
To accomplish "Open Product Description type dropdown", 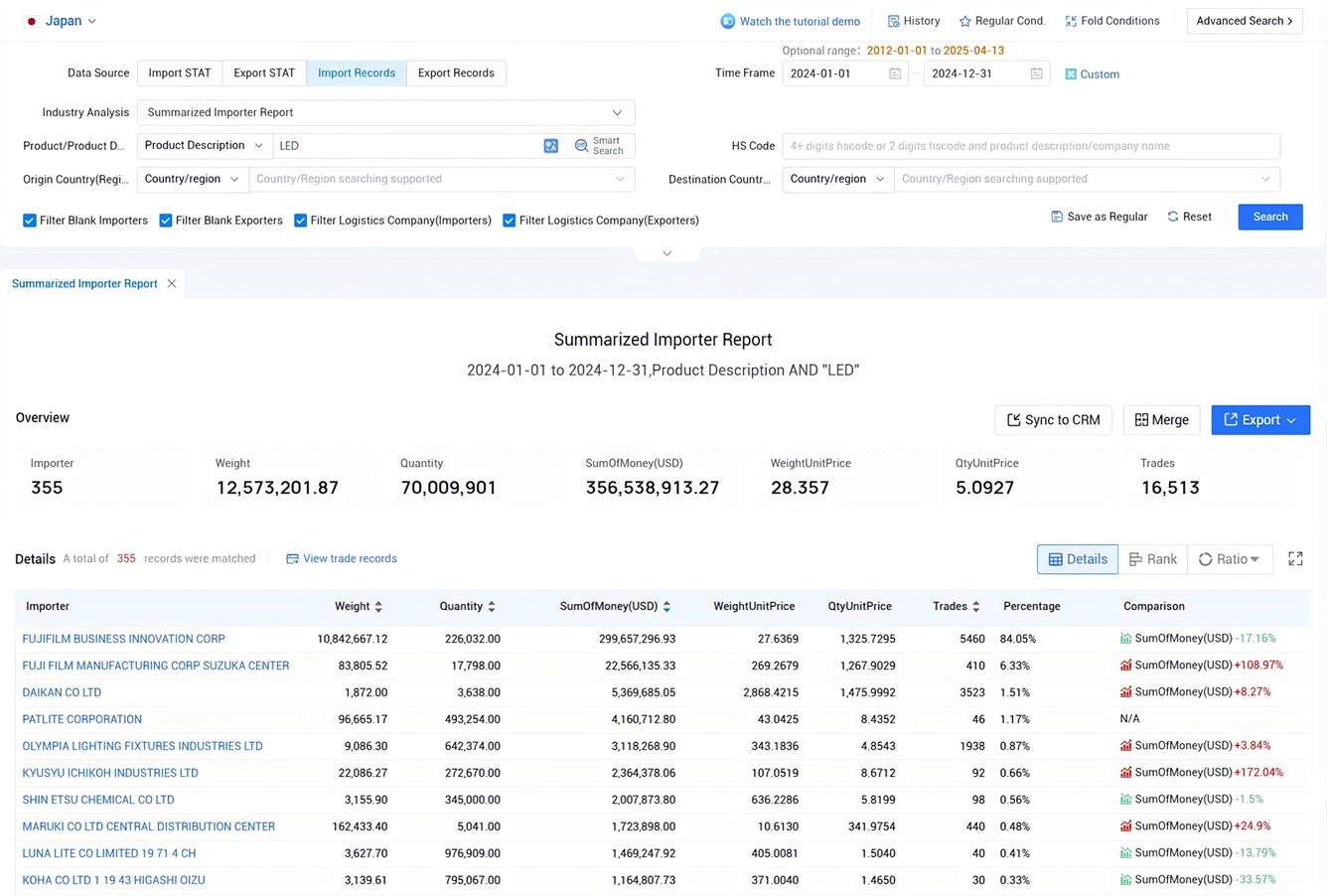I will click(x=205, y=146).
